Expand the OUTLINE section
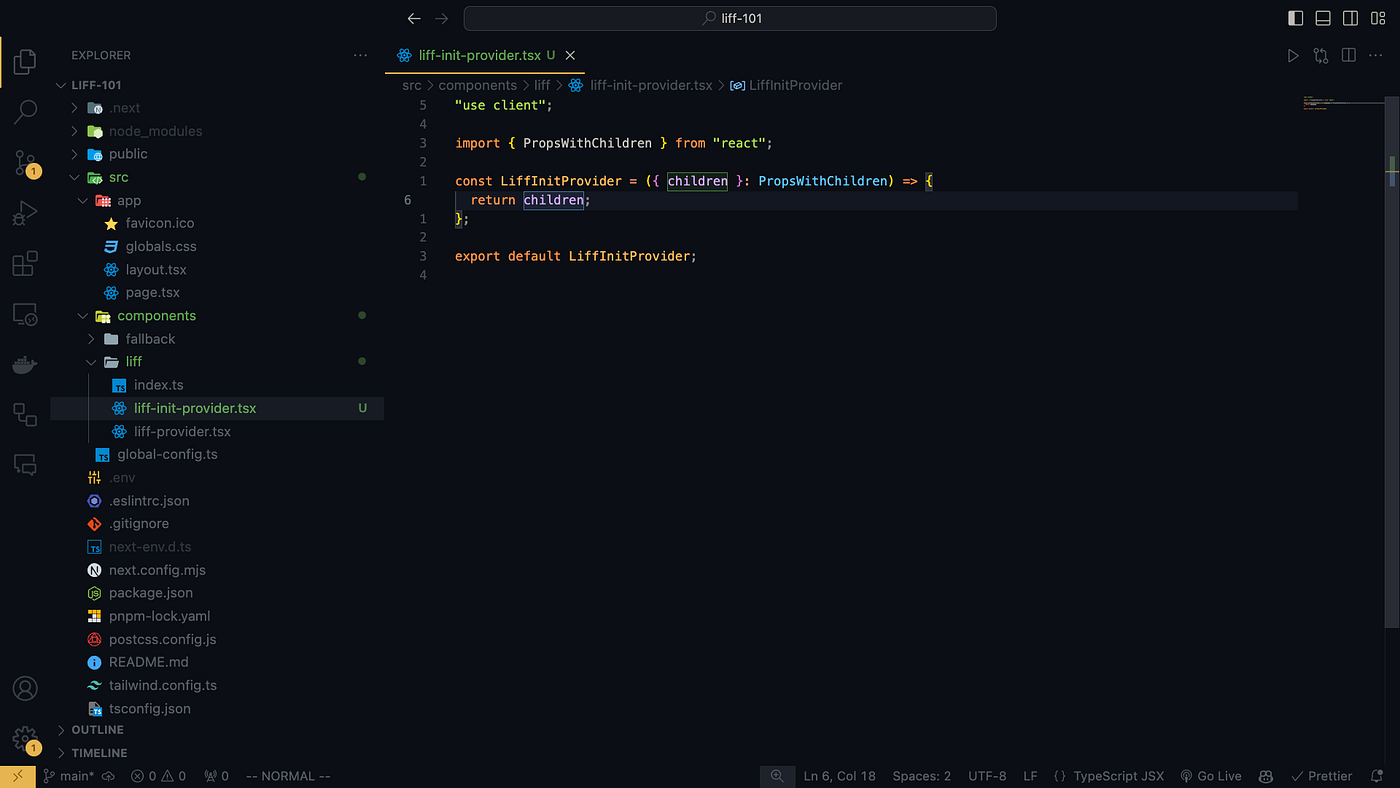 (x=217, y=730)
